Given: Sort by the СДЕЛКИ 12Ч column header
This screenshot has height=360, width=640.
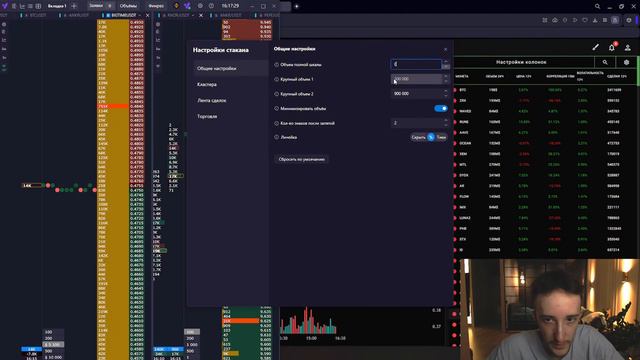Looking at the screenshot, I should point(617,76).
